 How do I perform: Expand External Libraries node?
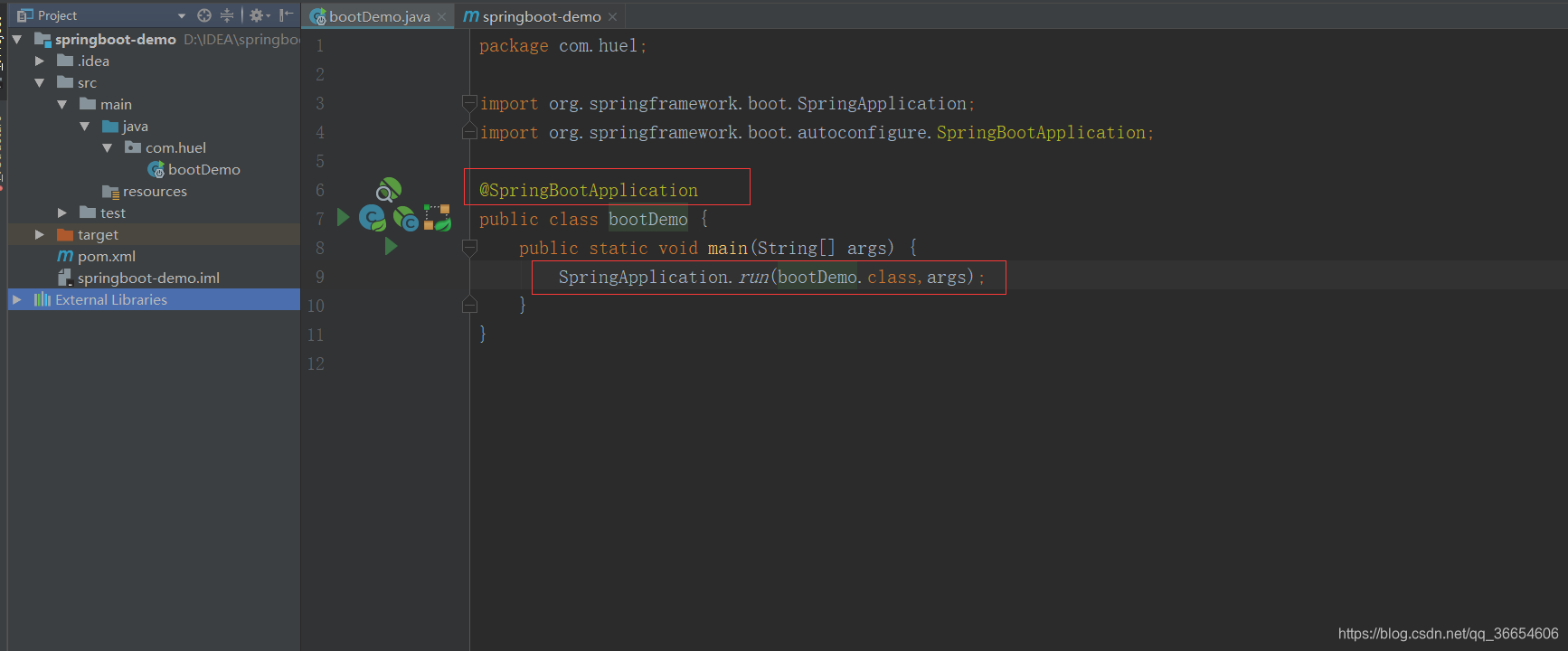click(x=16, y=299)
